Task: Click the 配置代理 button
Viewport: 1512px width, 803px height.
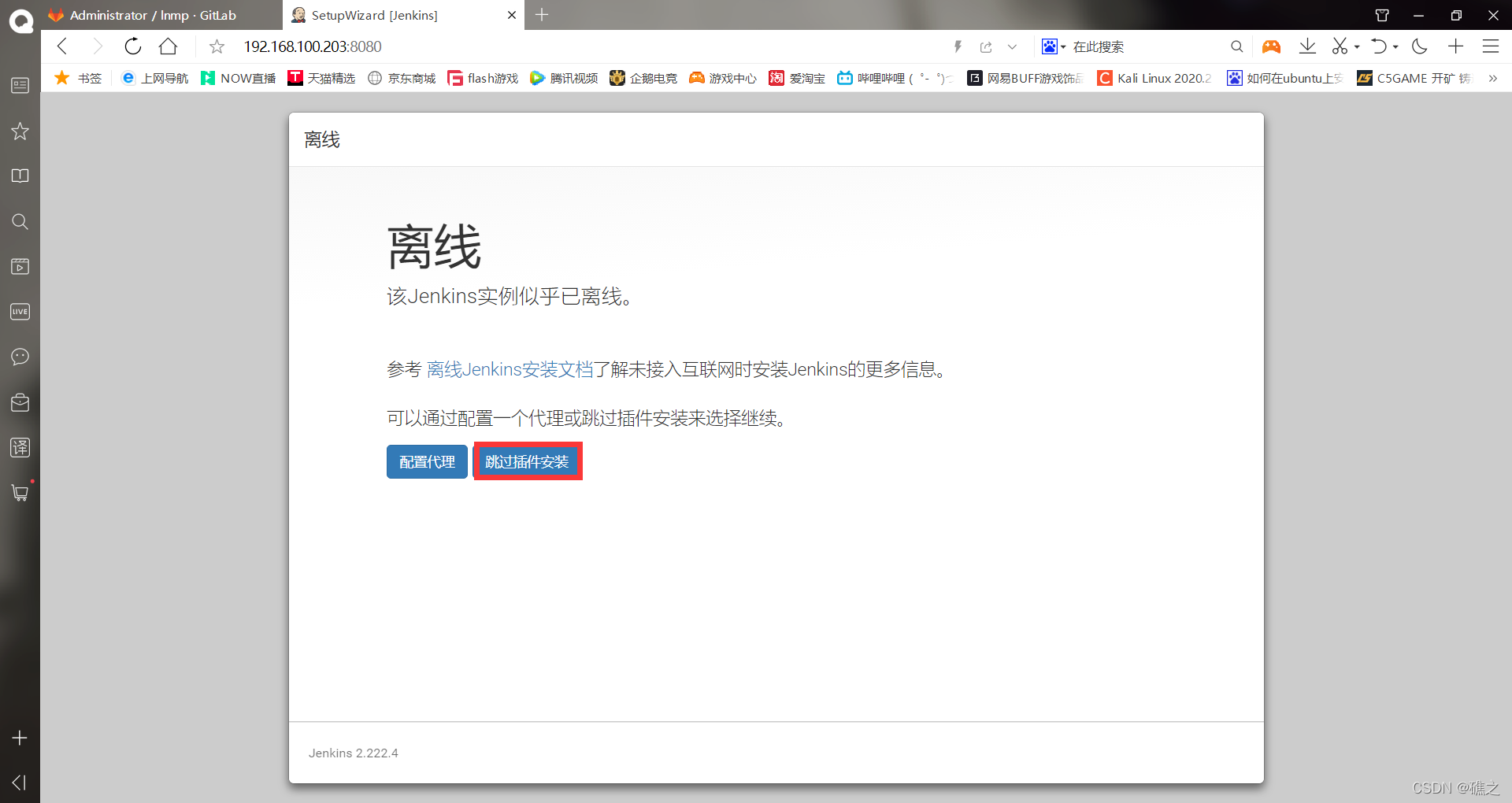Action: (427, 462)
